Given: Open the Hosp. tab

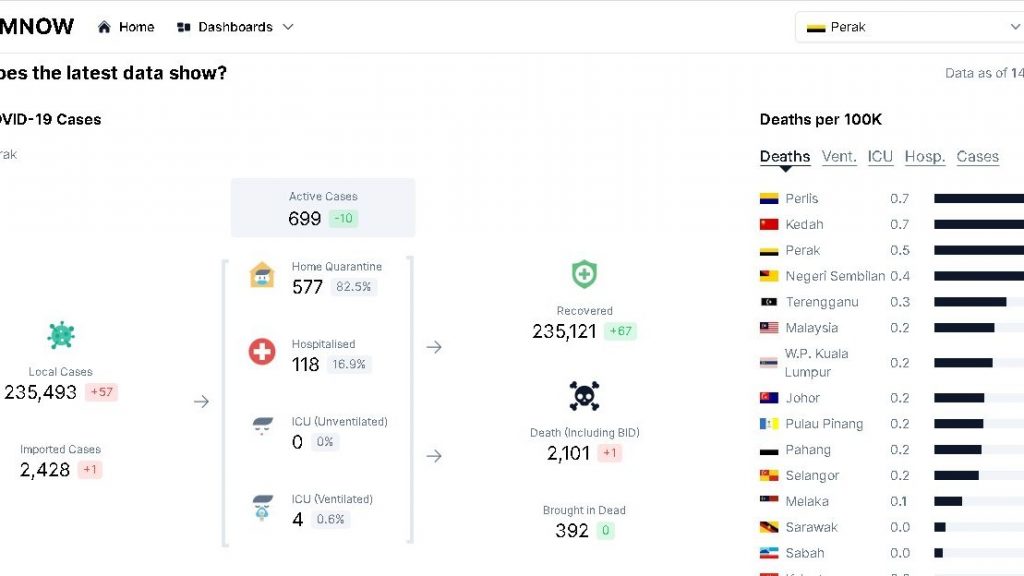Looking at the screenshot, I should click(925, 157).
